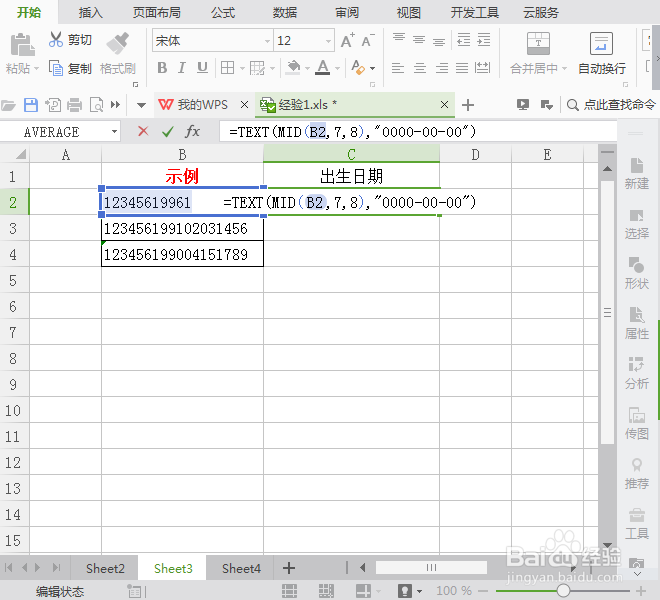Apply cell borders icon
The width and height of the screenshot is (660, 600).
pos(227,67)
